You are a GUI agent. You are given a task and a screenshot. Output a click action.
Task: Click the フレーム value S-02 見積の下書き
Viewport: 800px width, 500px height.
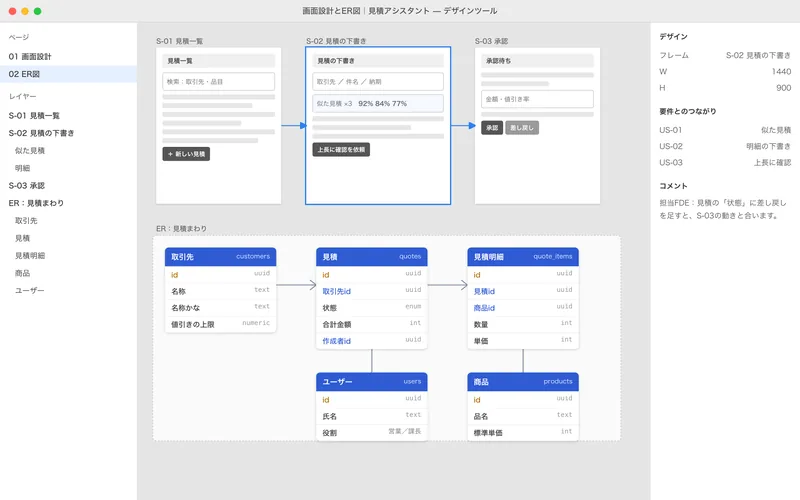point(758,55)
